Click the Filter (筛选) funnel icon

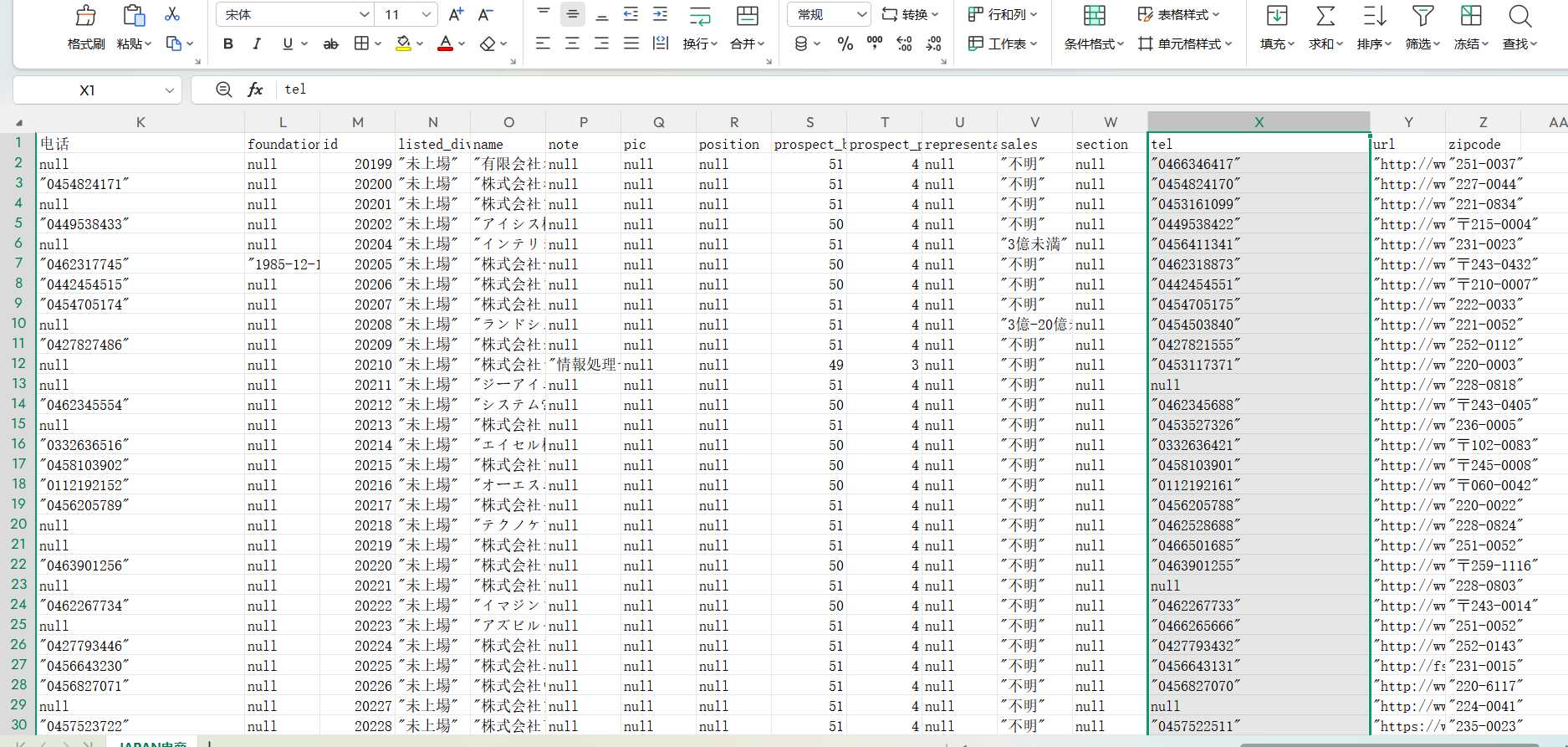[1422, 16]
